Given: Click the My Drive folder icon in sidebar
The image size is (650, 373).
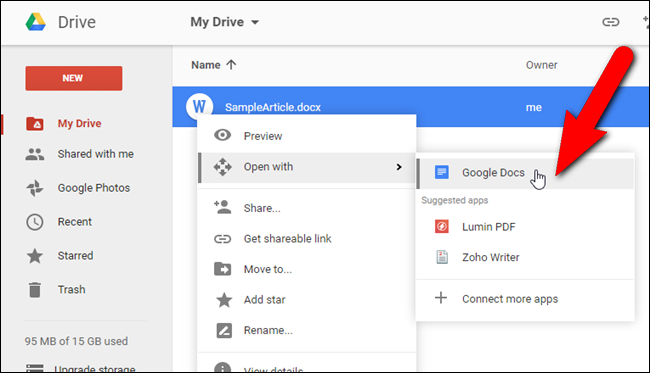Looking at the screenshot, I should [x=35, y=124].
